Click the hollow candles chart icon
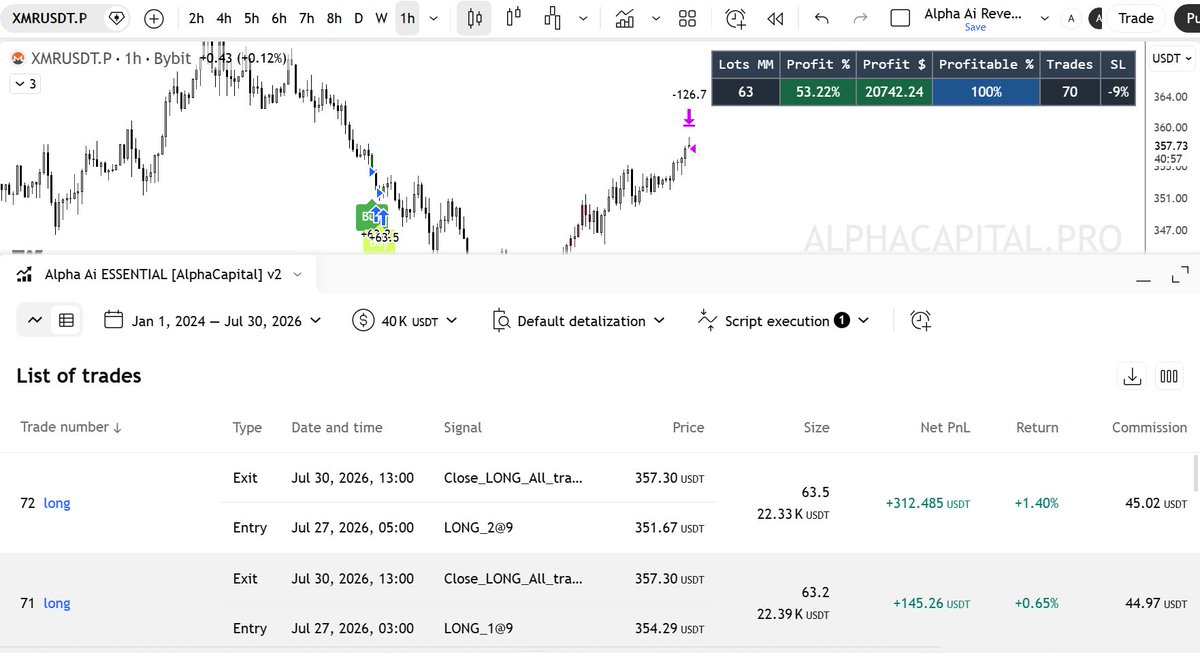This screenshot has width=1200, height=653. tap(514, 18)
